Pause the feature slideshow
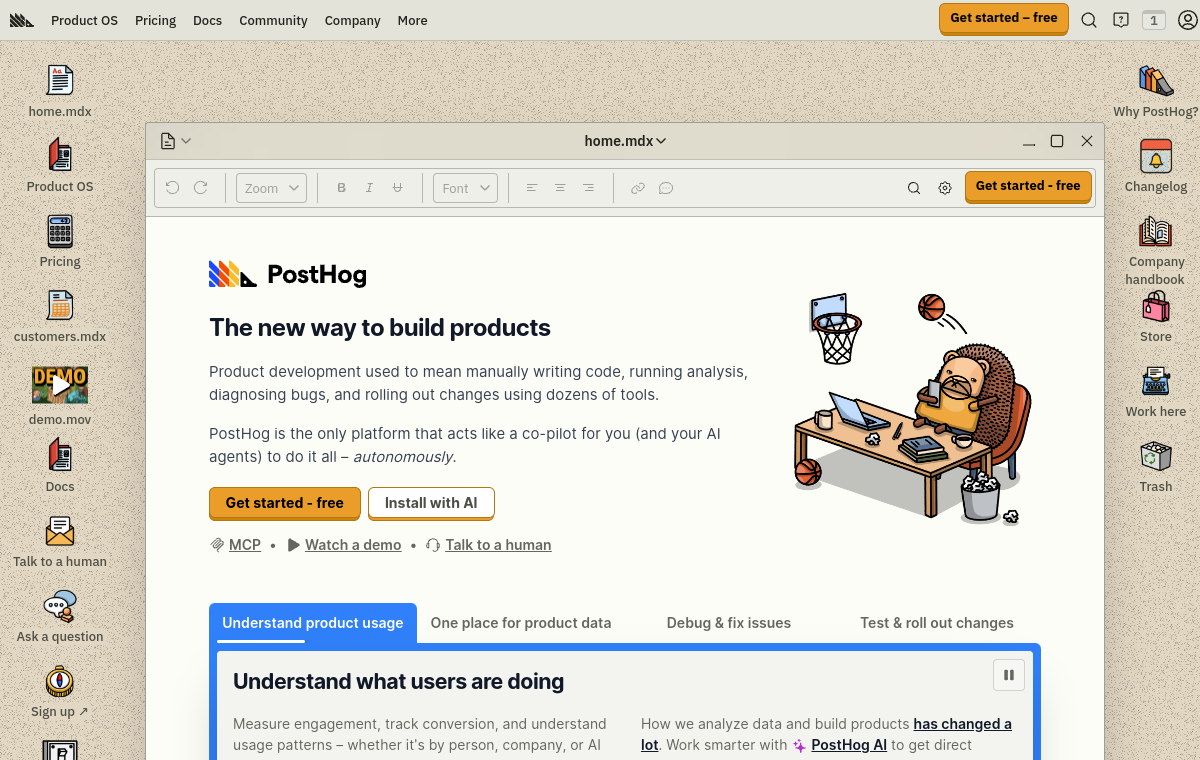 (x=1009, y=675)
